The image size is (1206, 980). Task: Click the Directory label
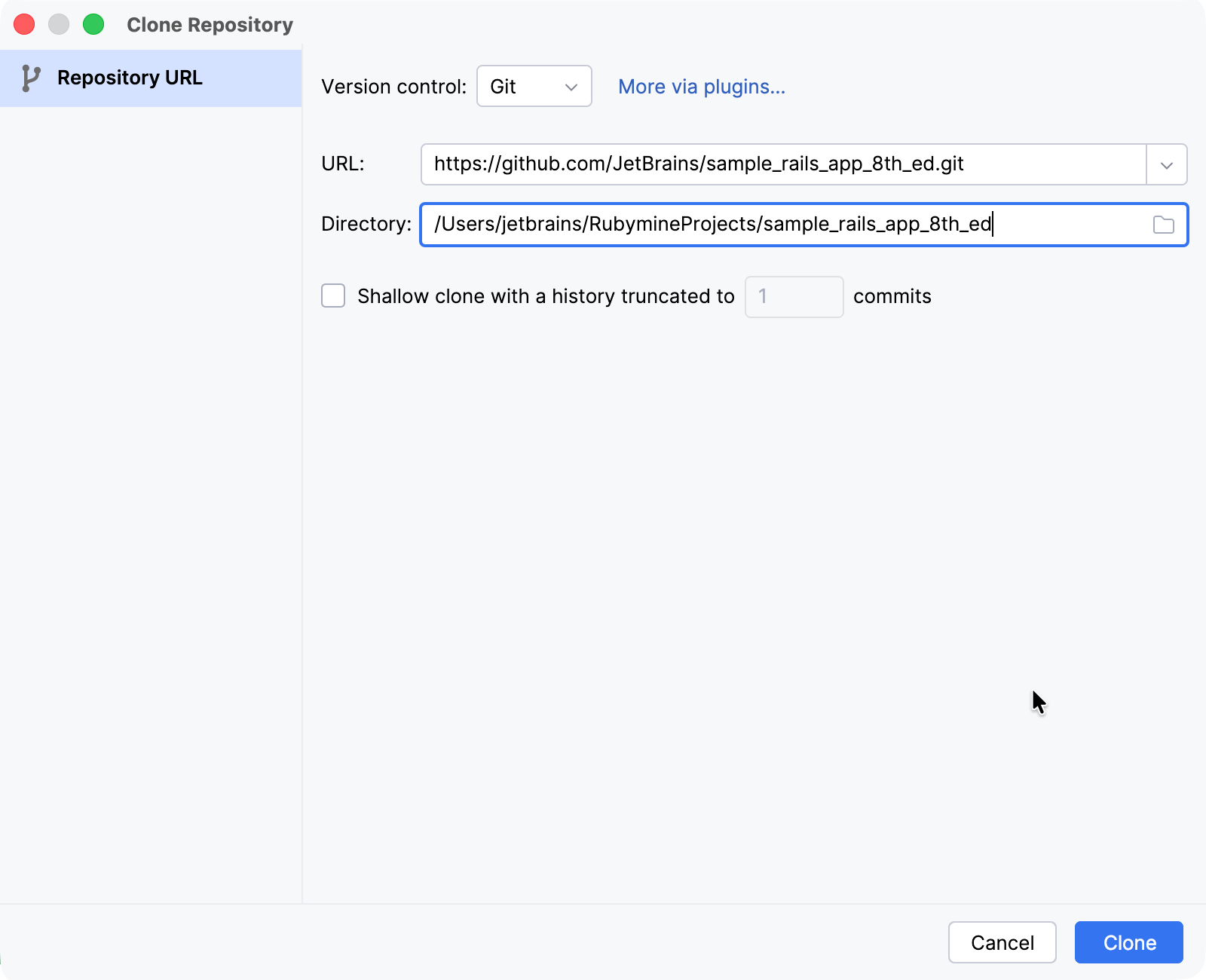(366, 224)
